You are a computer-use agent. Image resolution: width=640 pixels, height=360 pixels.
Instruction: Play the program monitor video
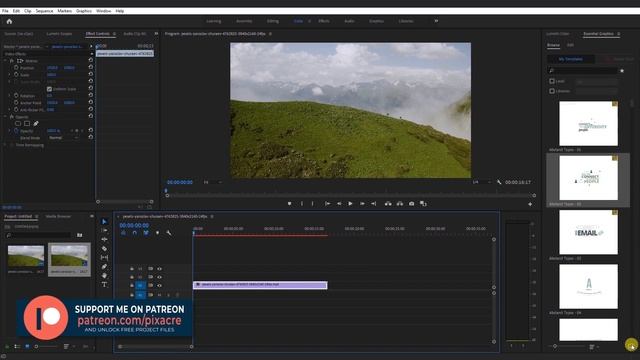pyautogui.click(x=350, y=204)
